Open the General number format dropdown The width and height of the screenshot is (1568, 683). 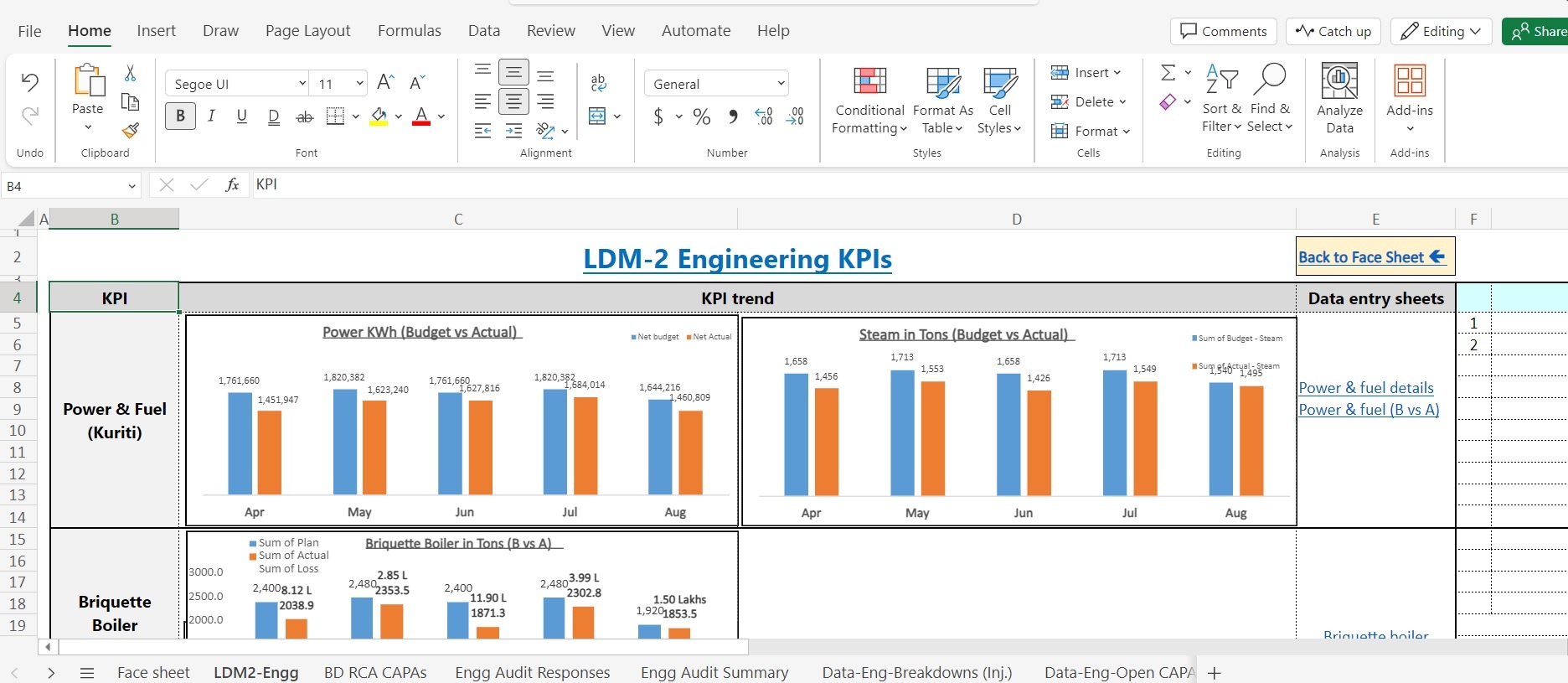click(x=781, y=84)
